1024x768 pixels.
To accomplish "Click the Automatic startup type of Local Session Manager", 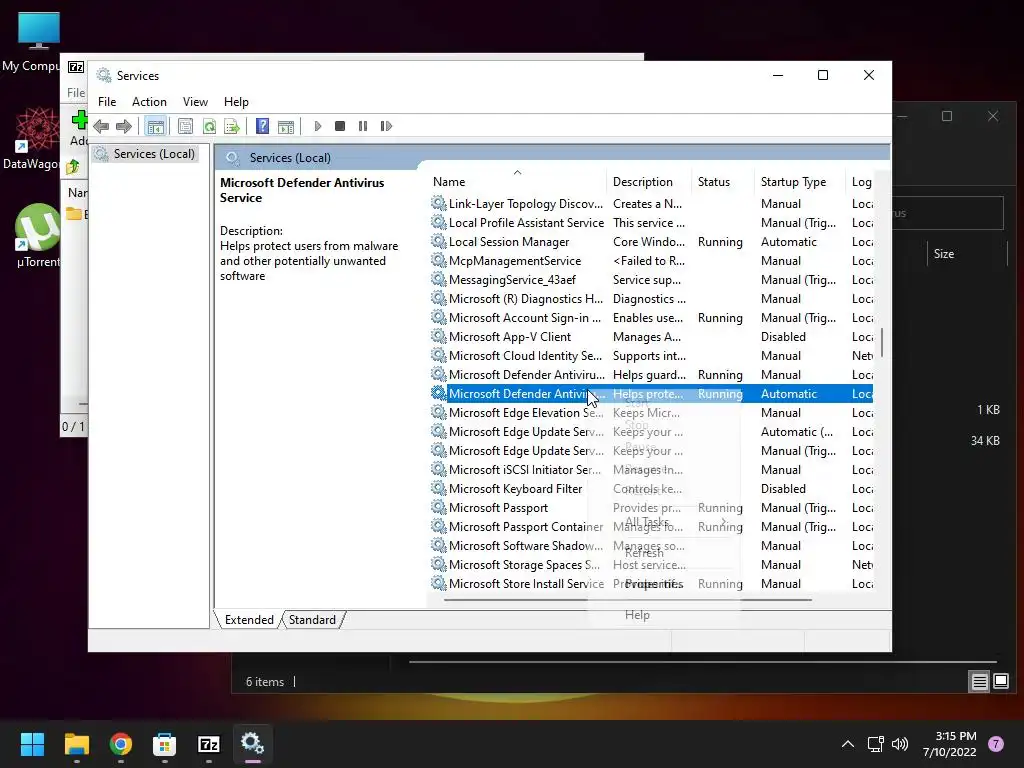I will 788,242.
